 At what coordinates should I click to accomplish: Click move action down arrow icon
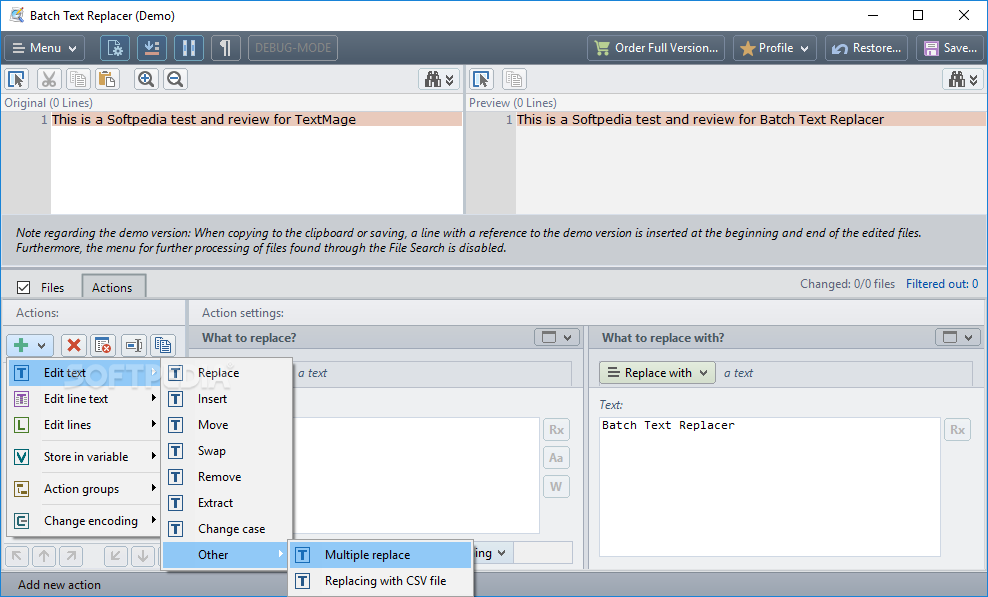tap(143, 556)
